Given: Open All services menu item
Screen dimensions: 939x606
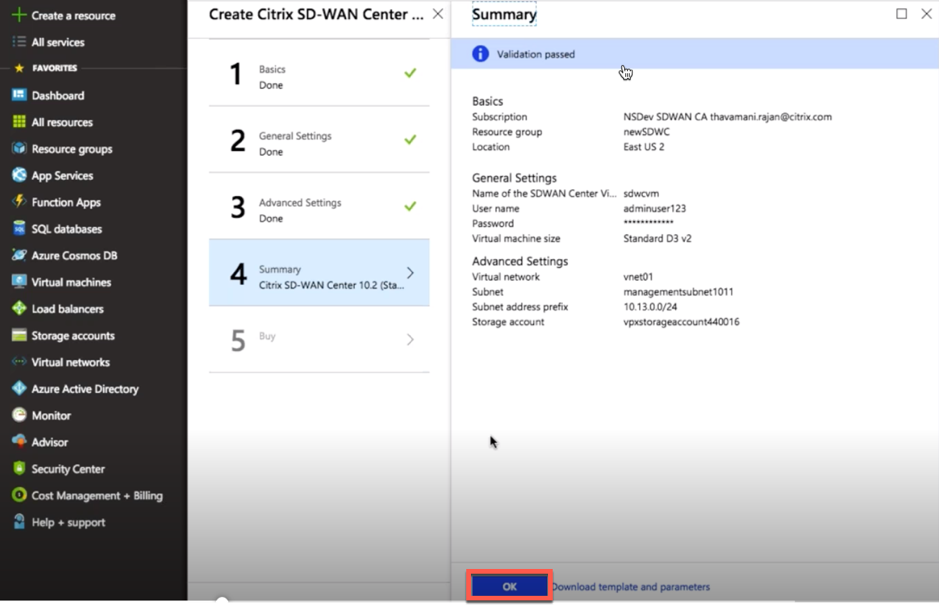Looking at the screenshot, I should pyautogui.click(x=57, y=42).
